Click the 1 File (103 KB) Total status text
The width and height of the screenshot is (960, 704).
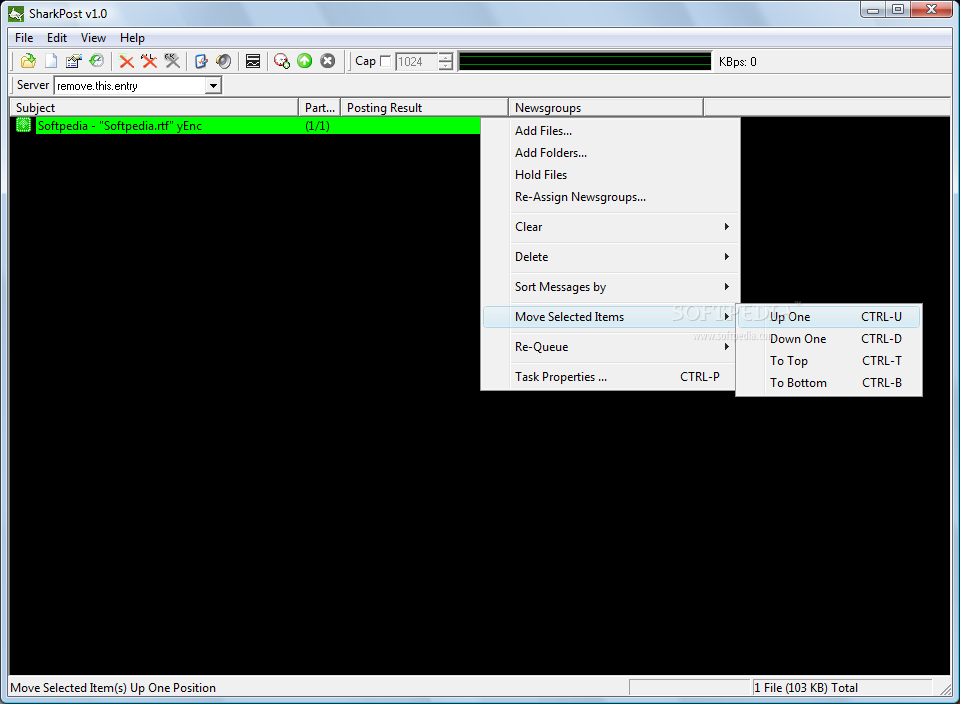(806, 688)
